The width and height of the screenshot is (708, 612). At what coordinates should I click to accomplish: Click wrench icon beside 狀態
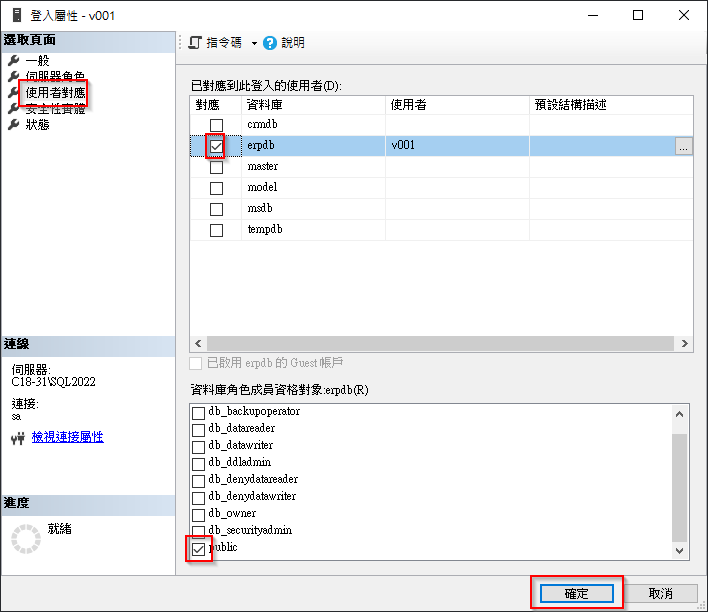point(14,124)
